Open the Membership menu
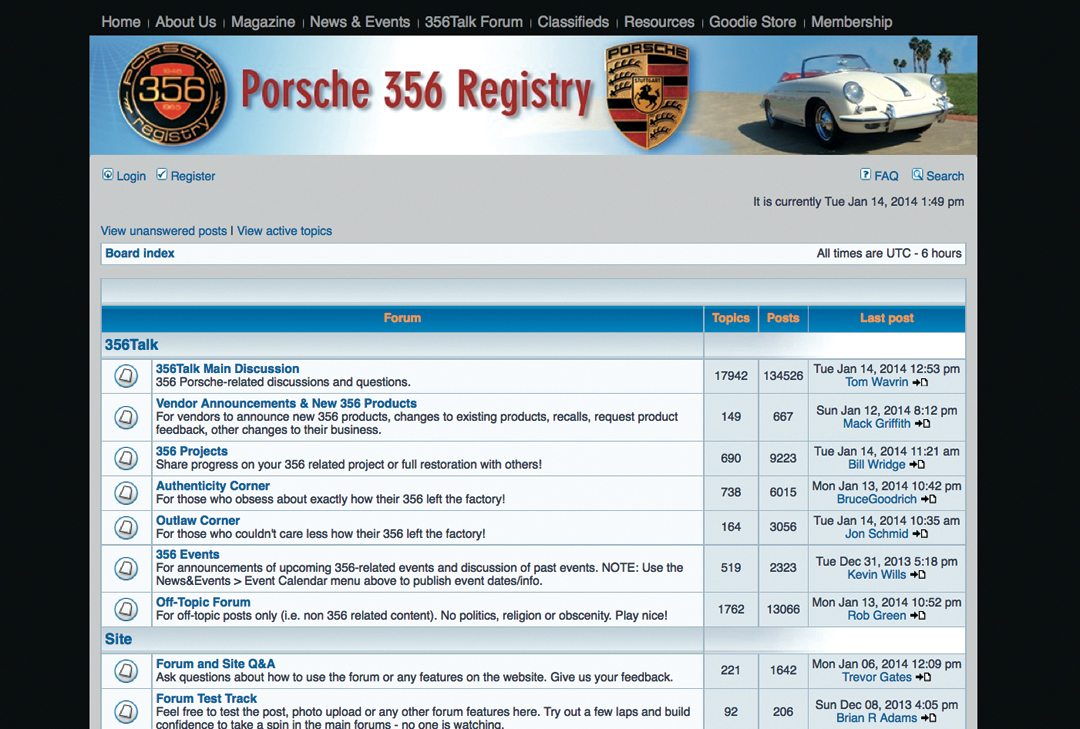 tap(851, 22)
